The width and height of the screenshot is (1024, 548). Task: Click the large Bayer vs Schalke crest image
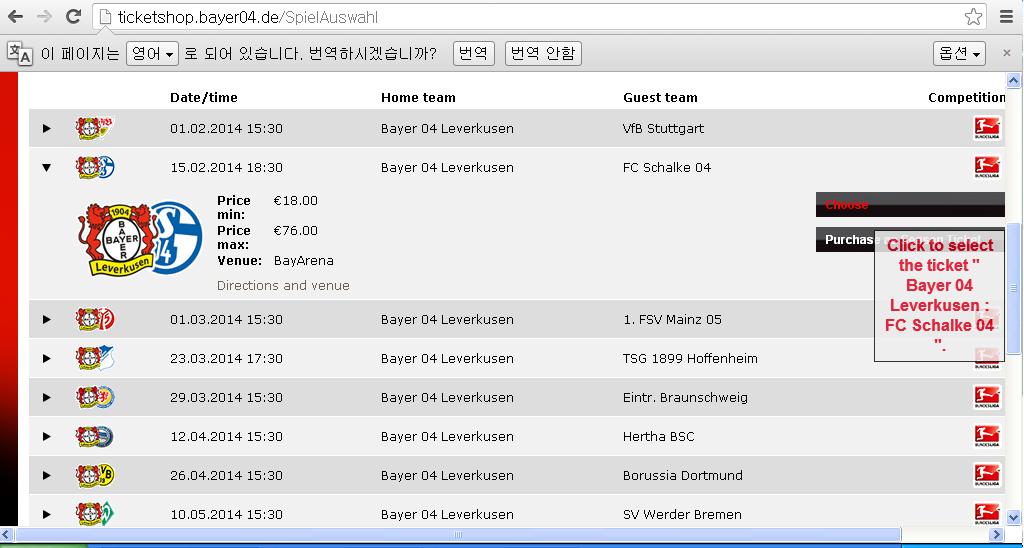pyautogui.click(x=140, y=238)
